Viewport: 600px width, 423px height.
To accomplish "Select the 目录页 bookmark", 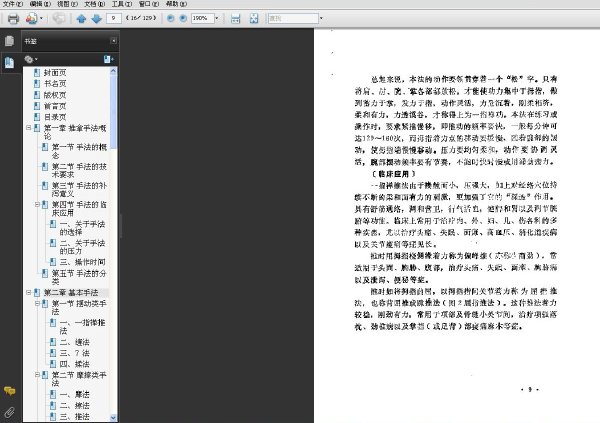I will (55, 117).
